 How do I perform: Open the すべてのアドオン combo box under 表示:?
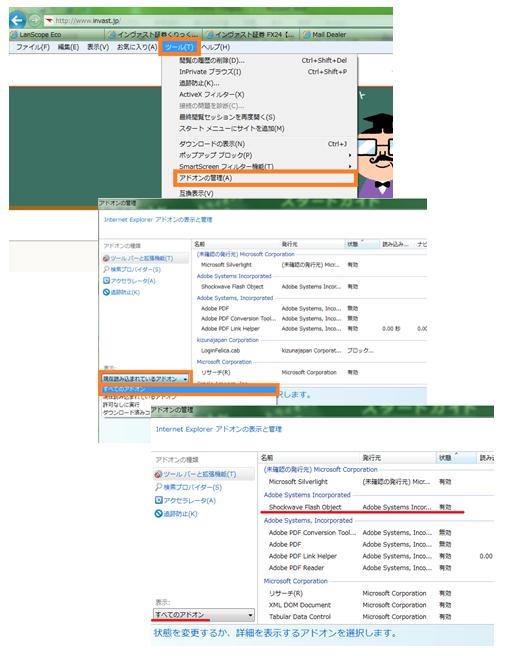click(204, 615)
